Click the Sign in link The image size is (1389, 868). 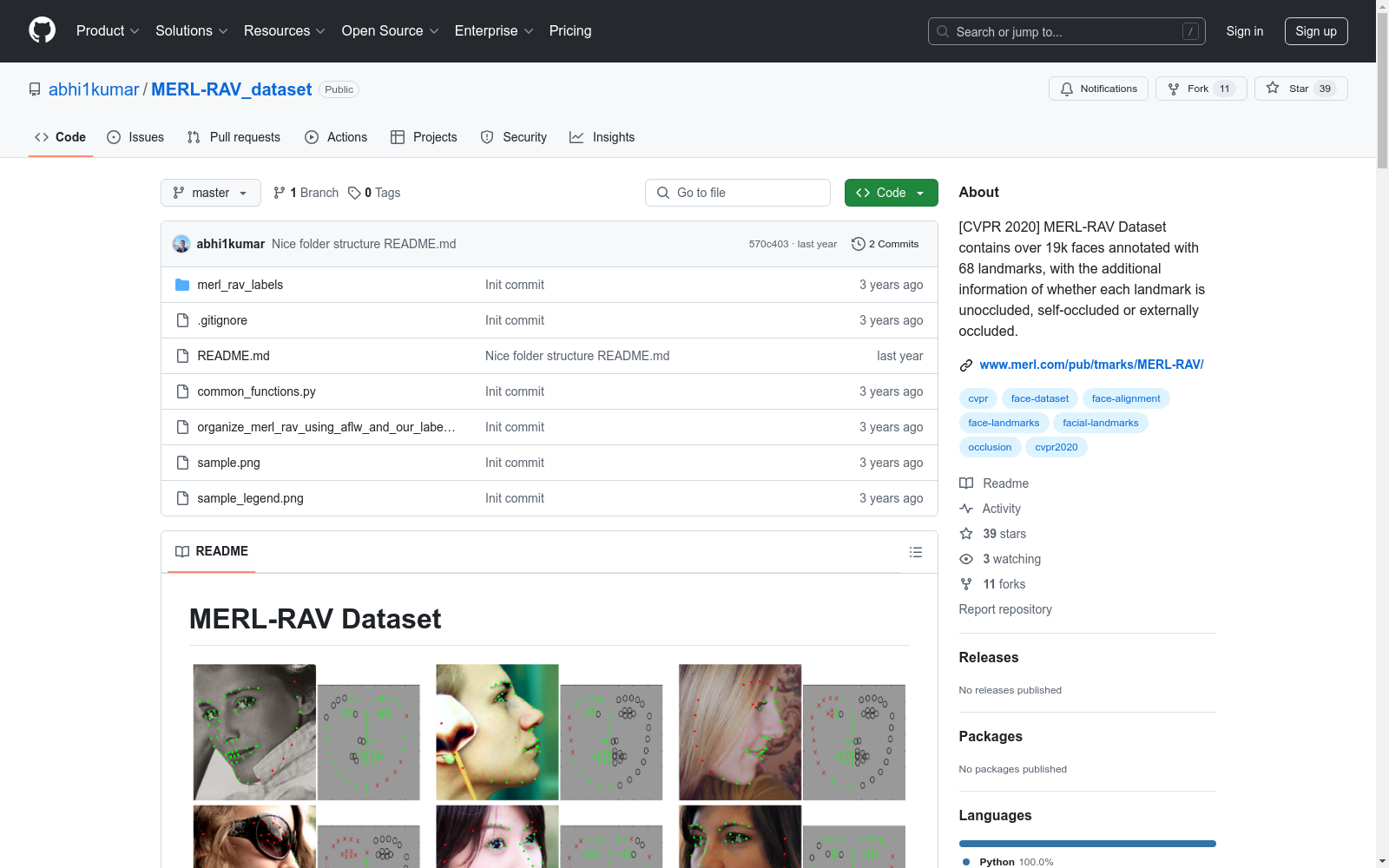click(x=1245, y=31)
